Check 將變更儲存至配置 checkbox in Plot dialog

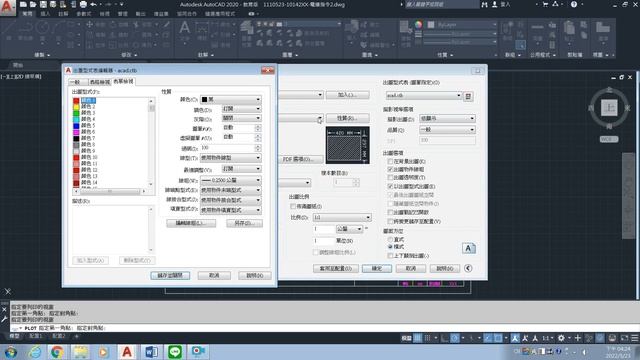390,222
